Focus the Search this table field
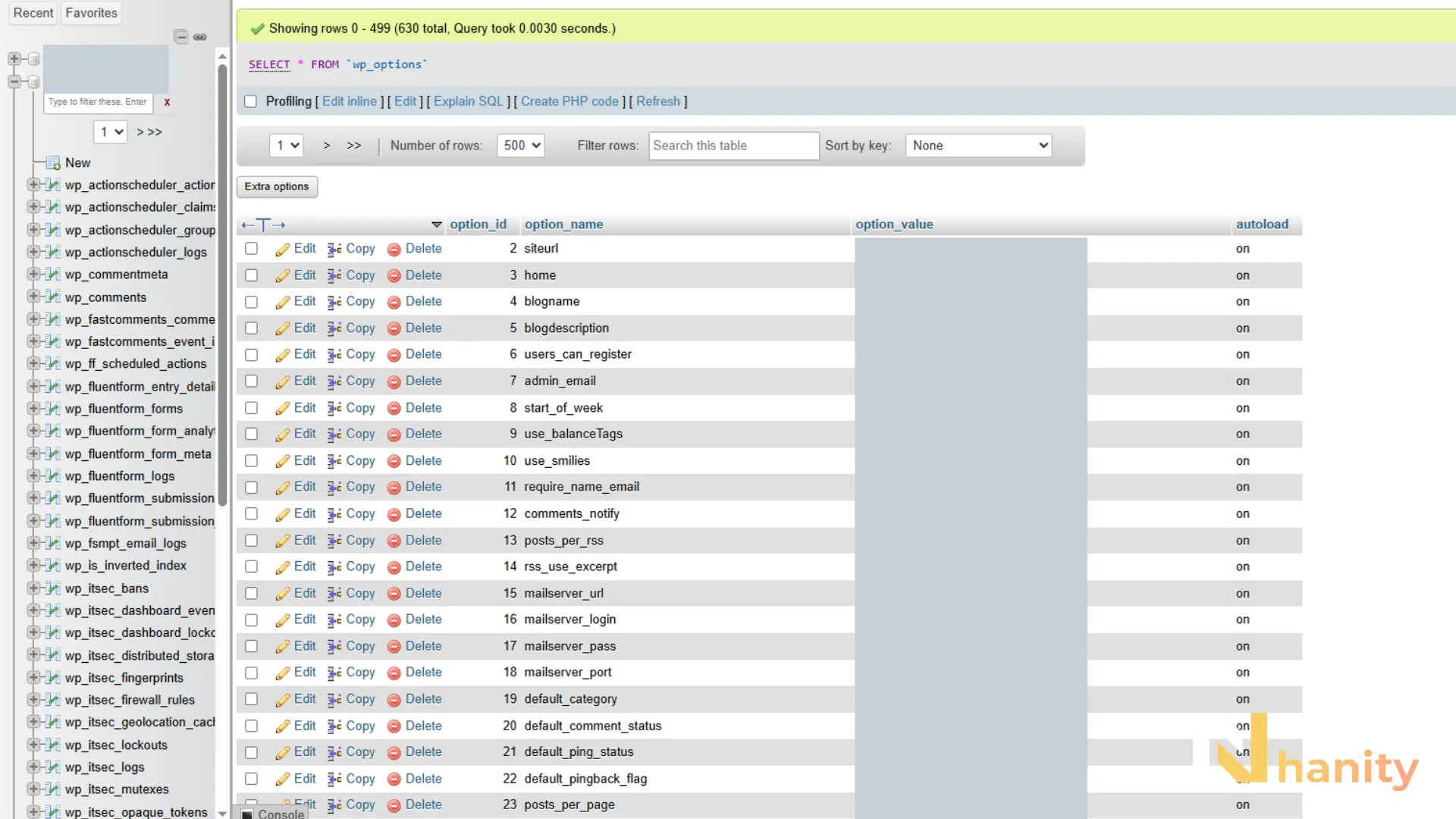Image resolution: width=1456 pixels, height=819 pixels. point(733,146)
